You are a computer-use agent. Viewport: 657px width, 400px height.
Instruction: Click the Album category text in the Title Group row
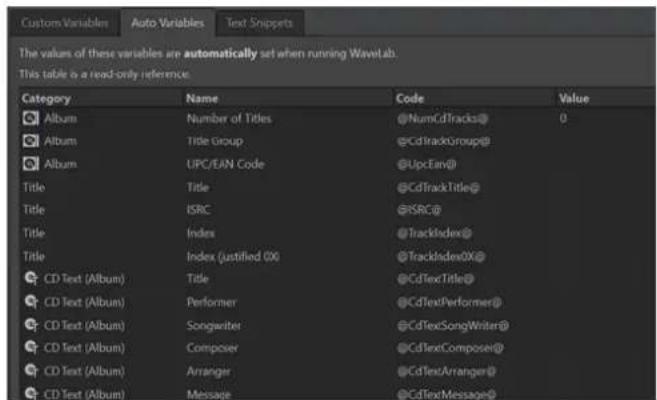[61, 141]
